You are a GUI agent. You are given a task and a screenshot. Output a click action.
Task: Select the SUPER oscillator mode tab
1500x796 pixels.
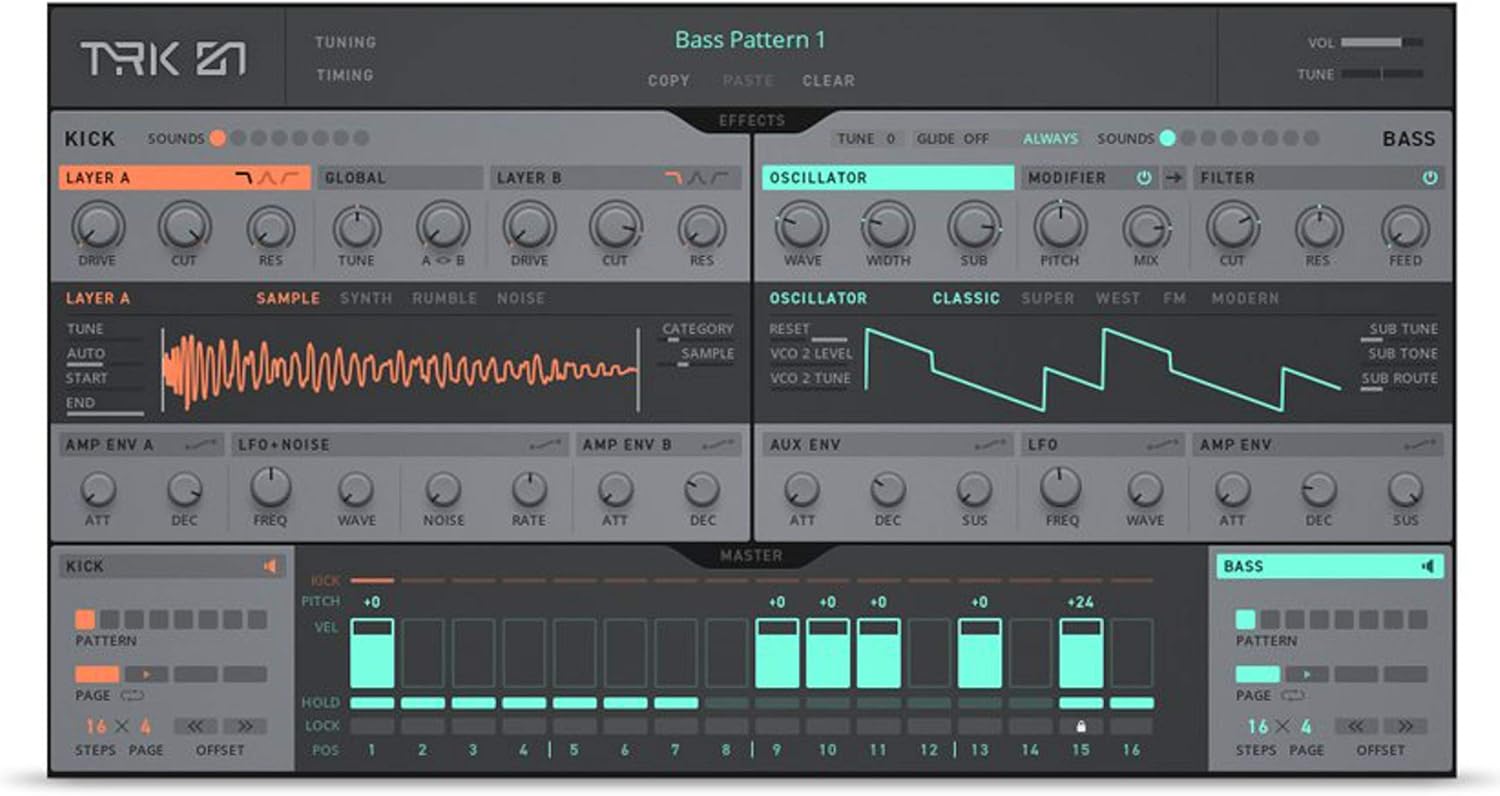coord(1046,297)
